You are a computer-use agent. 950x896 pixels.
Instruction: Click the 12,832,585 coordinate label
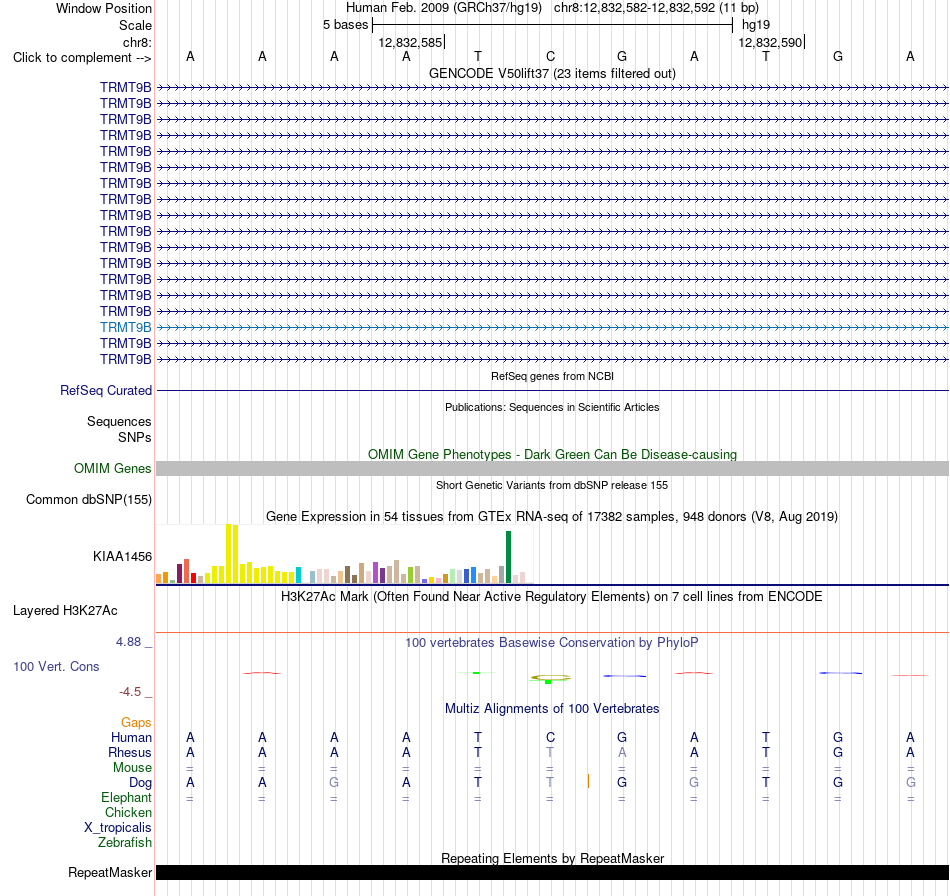(410, 42)
